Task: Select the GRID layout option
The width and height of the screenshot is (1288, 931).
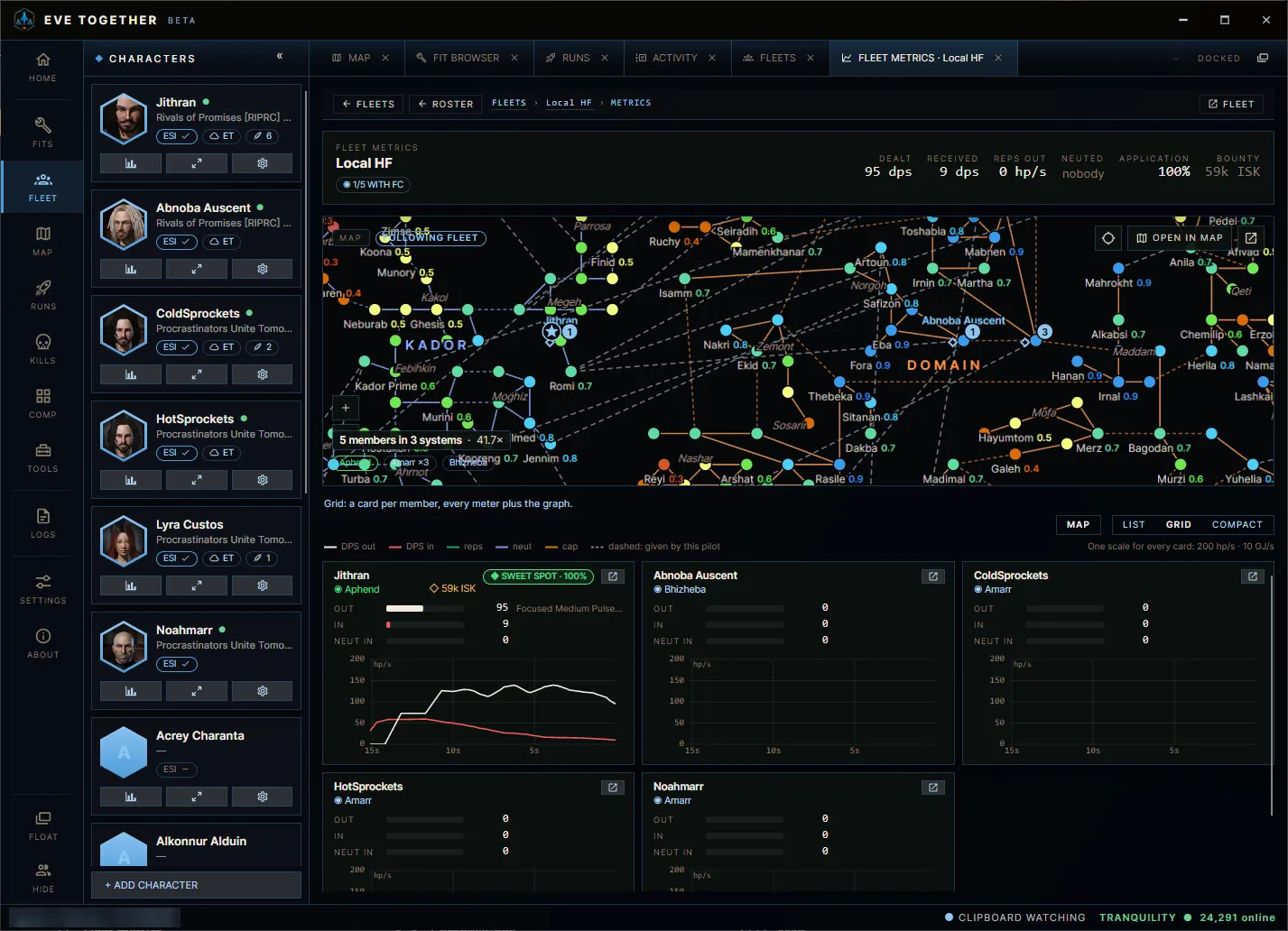Action: [1179, 525]
